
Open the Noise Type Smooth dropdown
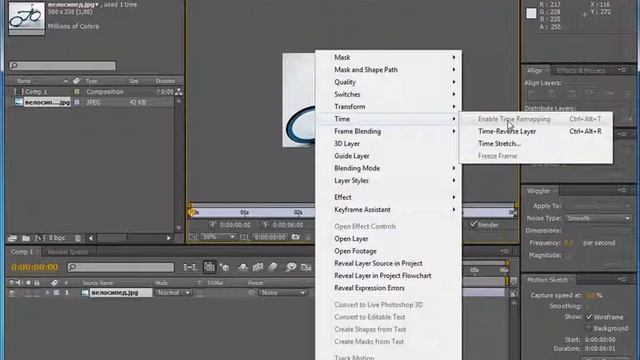(598, 218)
